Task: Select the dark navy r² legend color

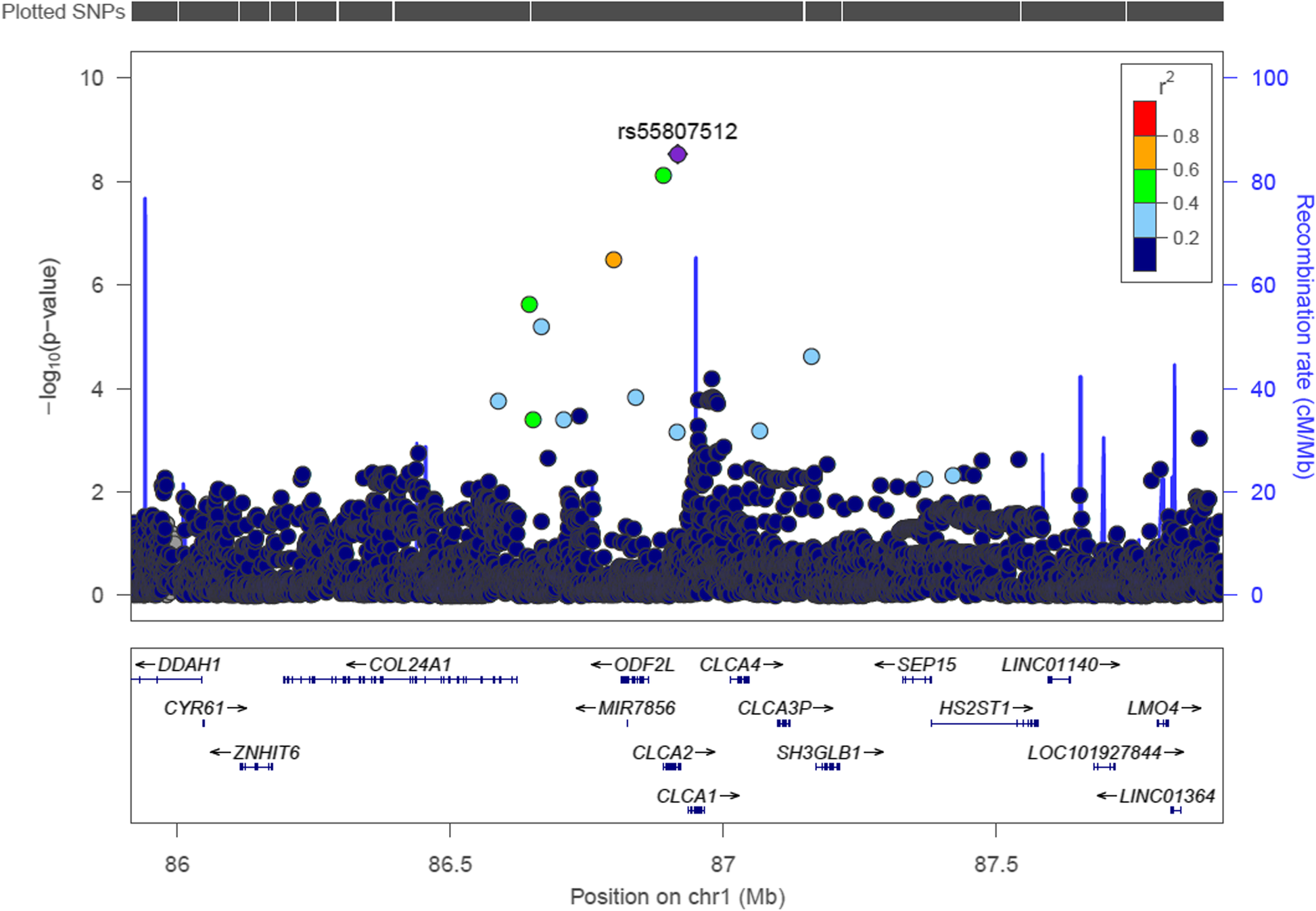Action: pyautogui.click(x=1144, y=254)
